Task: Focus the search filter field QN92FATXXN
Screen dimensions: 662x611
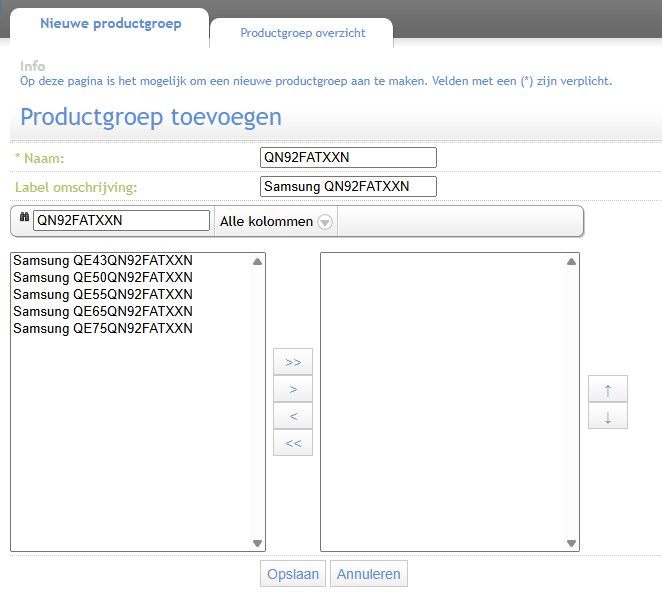Action: click(121, 221)
